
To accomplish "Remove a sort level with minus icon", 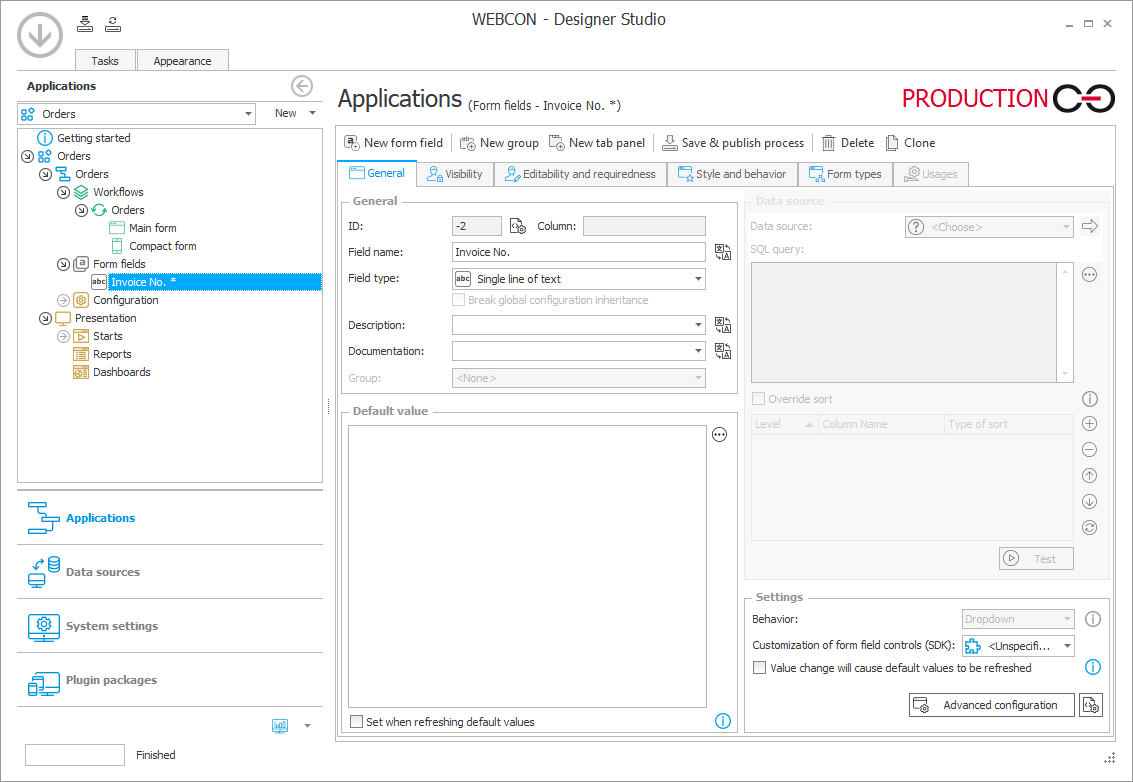I will tap(1090, 450).
